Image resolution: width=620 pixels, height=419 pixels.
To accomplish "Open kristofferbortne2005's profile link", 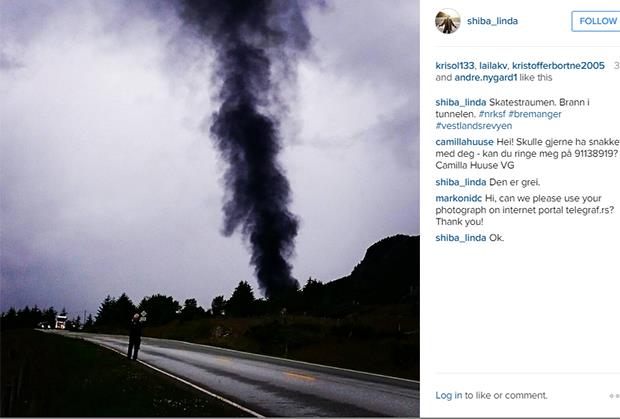I will click(558, 66).
